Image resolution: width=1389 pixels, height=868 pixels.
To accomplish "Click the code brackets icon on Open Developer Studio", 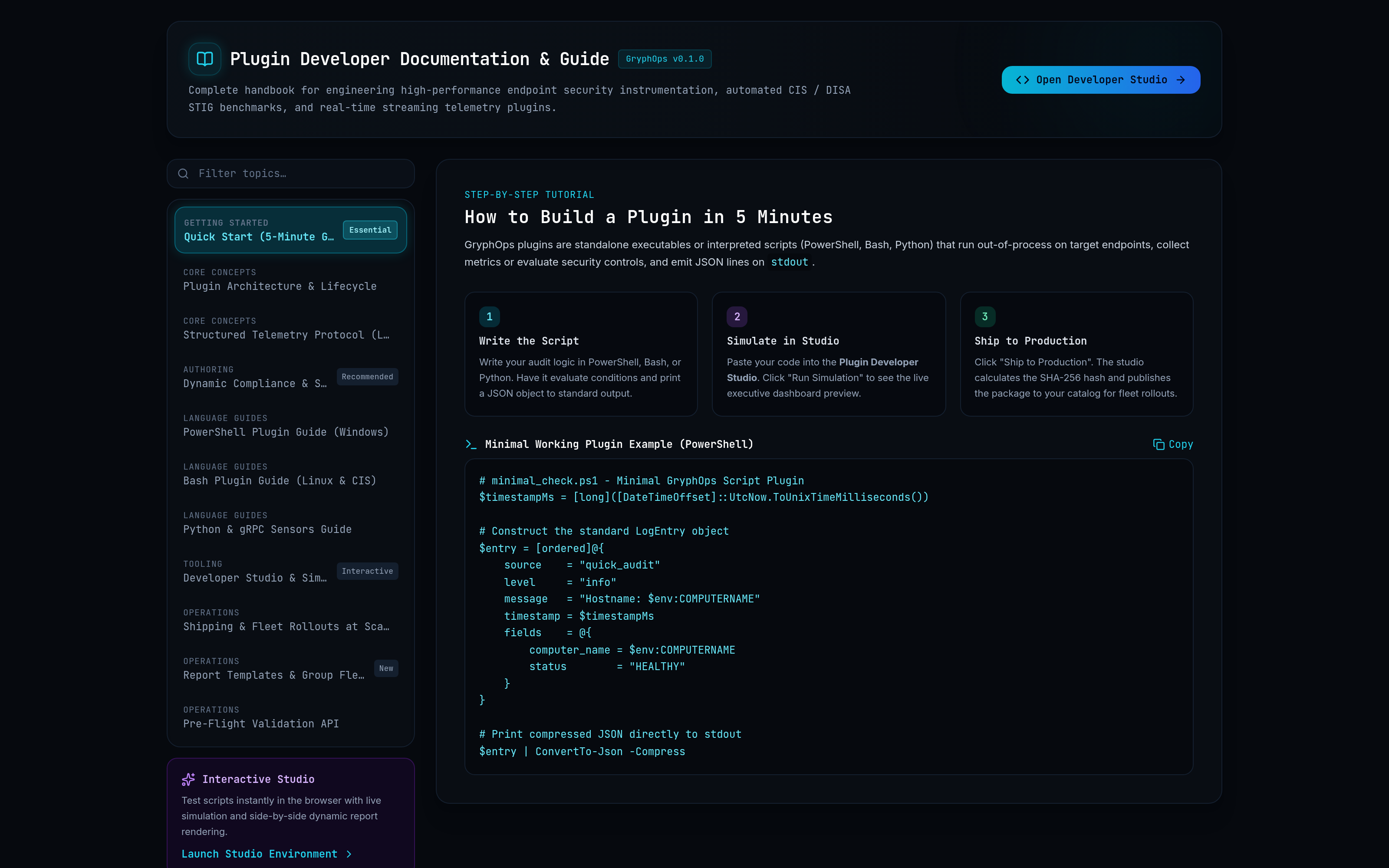I will point(1022,80).
